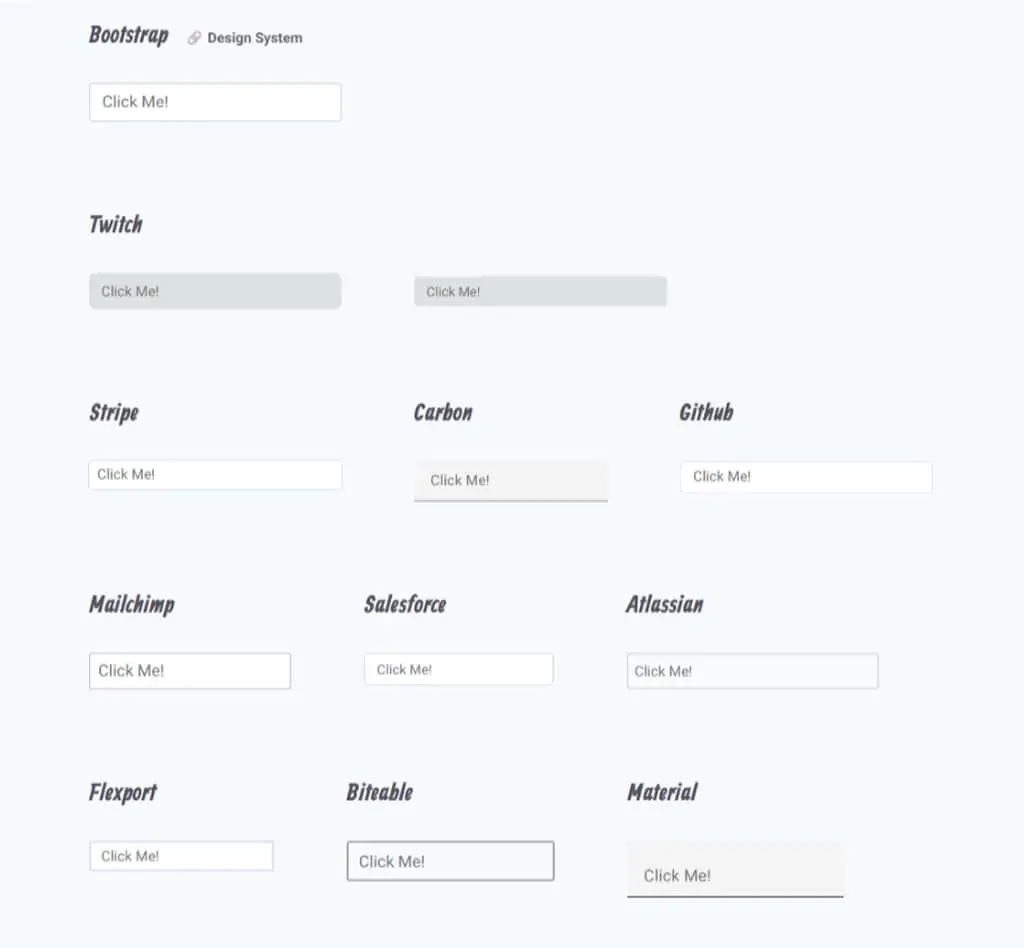Click the first rounded Twitch input
The width and height of the screenshot is (1024, 948).
(x=216, y=291)
